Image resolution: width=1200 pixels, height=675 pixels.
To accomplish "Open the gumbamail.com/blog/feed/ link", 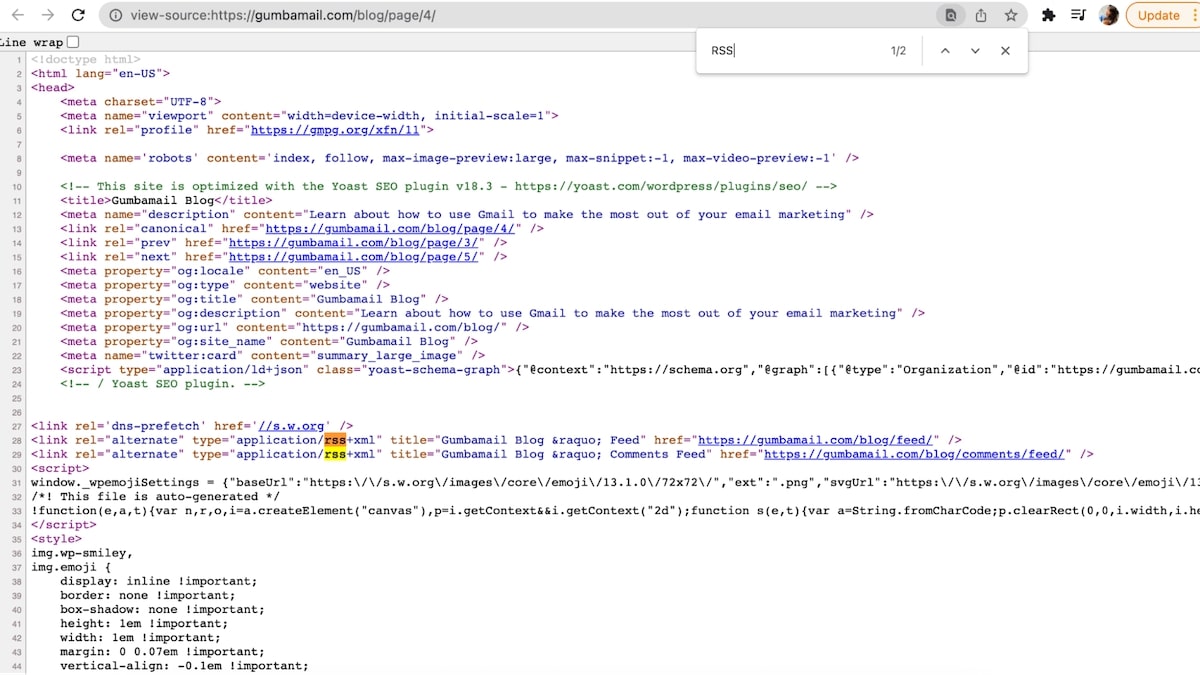I will coord(817,440).
